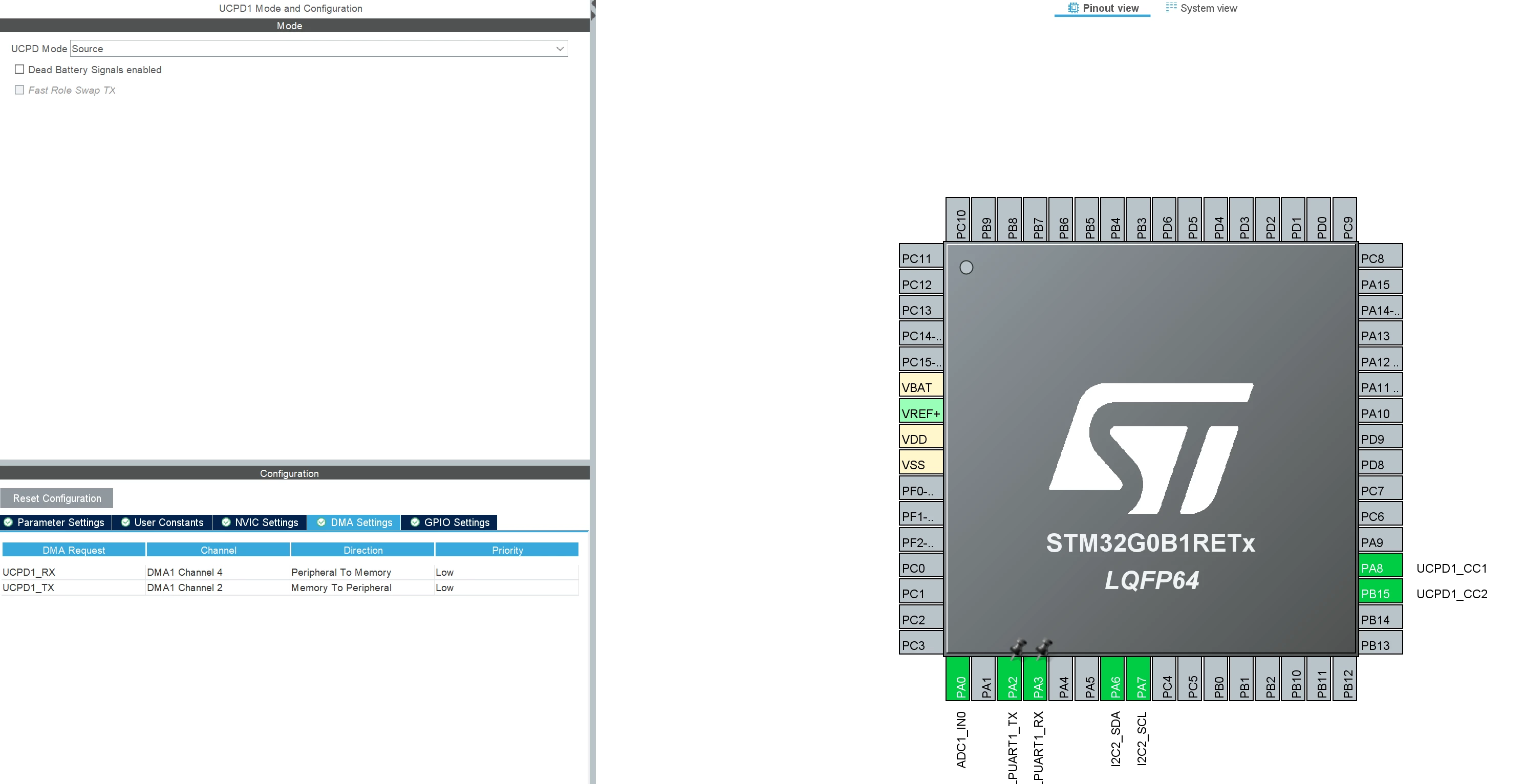Image resolution: width=1525 pixels, height=784 pixels.
Task: Select pin PA1 on the bottom row
Action: (x=983, y=679)
